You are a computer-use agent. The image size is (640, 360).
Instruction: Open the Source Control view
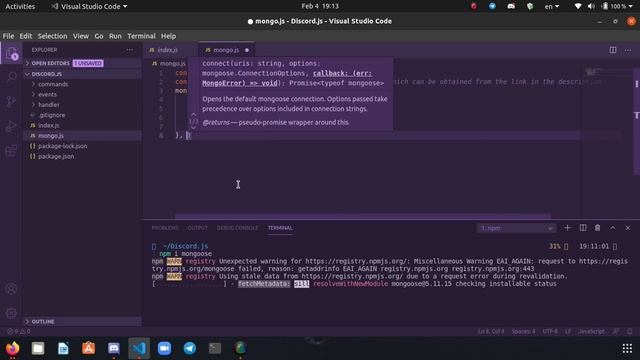[11, 101]
